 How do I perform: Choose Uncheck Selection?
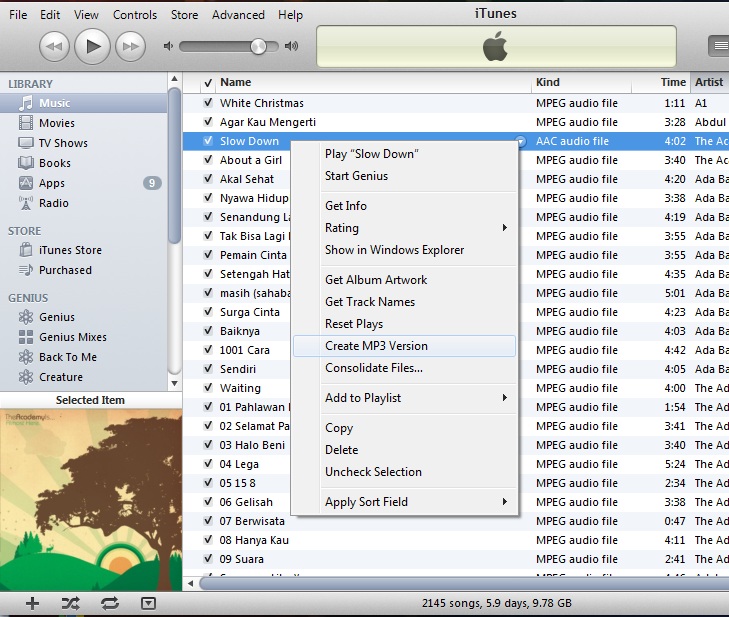pyautogui.click(x=405, y=471)
